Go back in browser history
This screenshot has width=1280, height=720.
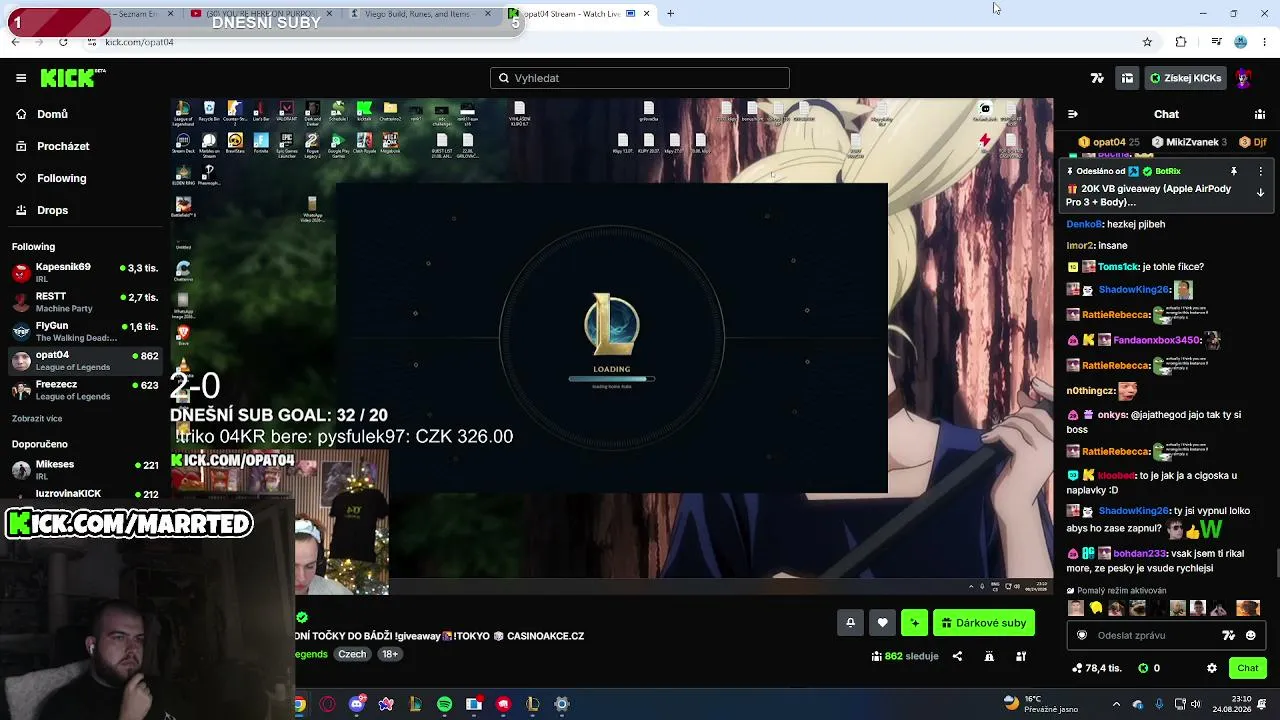[15, 42]
